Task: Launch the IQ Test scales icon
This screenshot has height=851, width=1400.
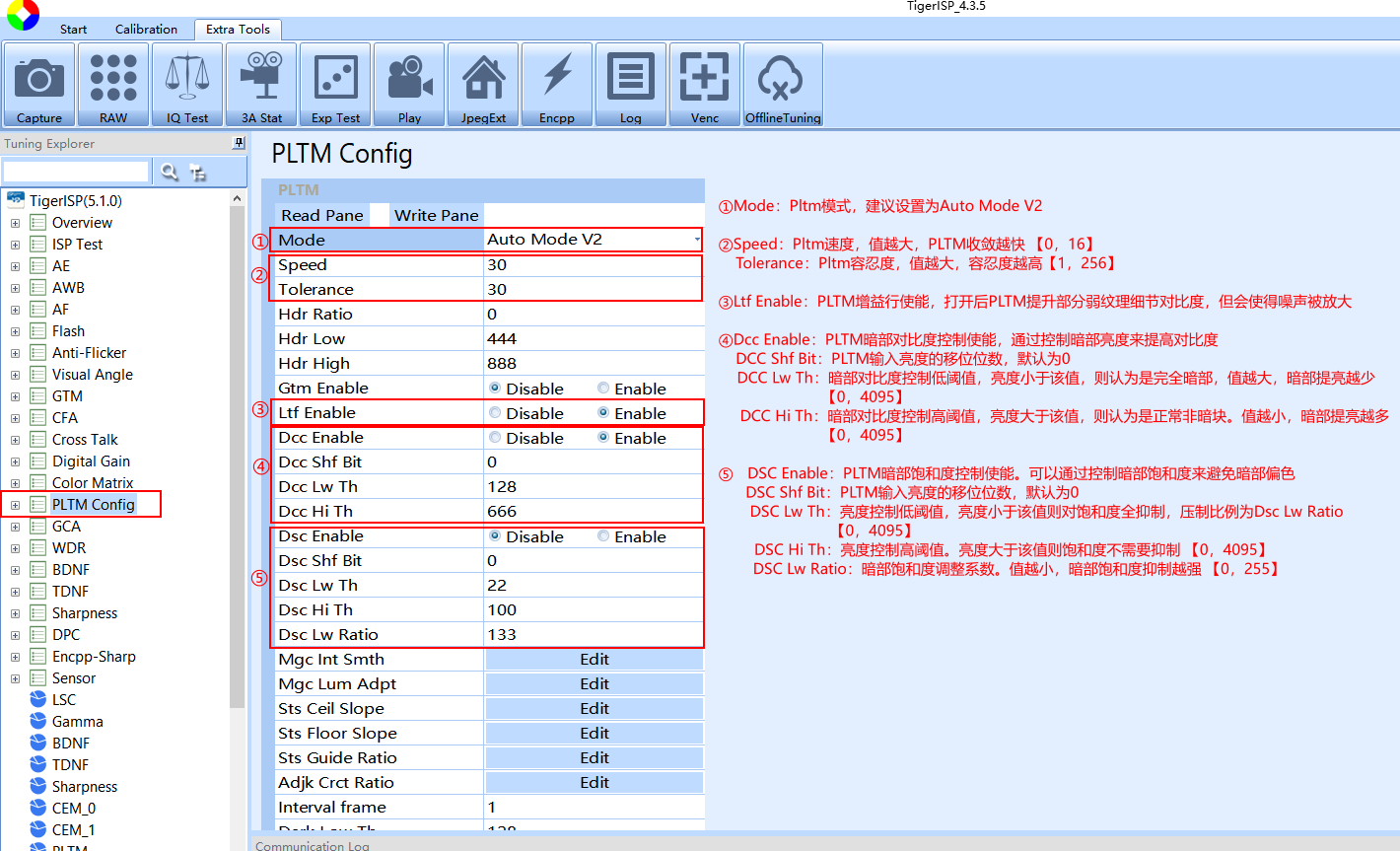Action: tap(187, 85)
